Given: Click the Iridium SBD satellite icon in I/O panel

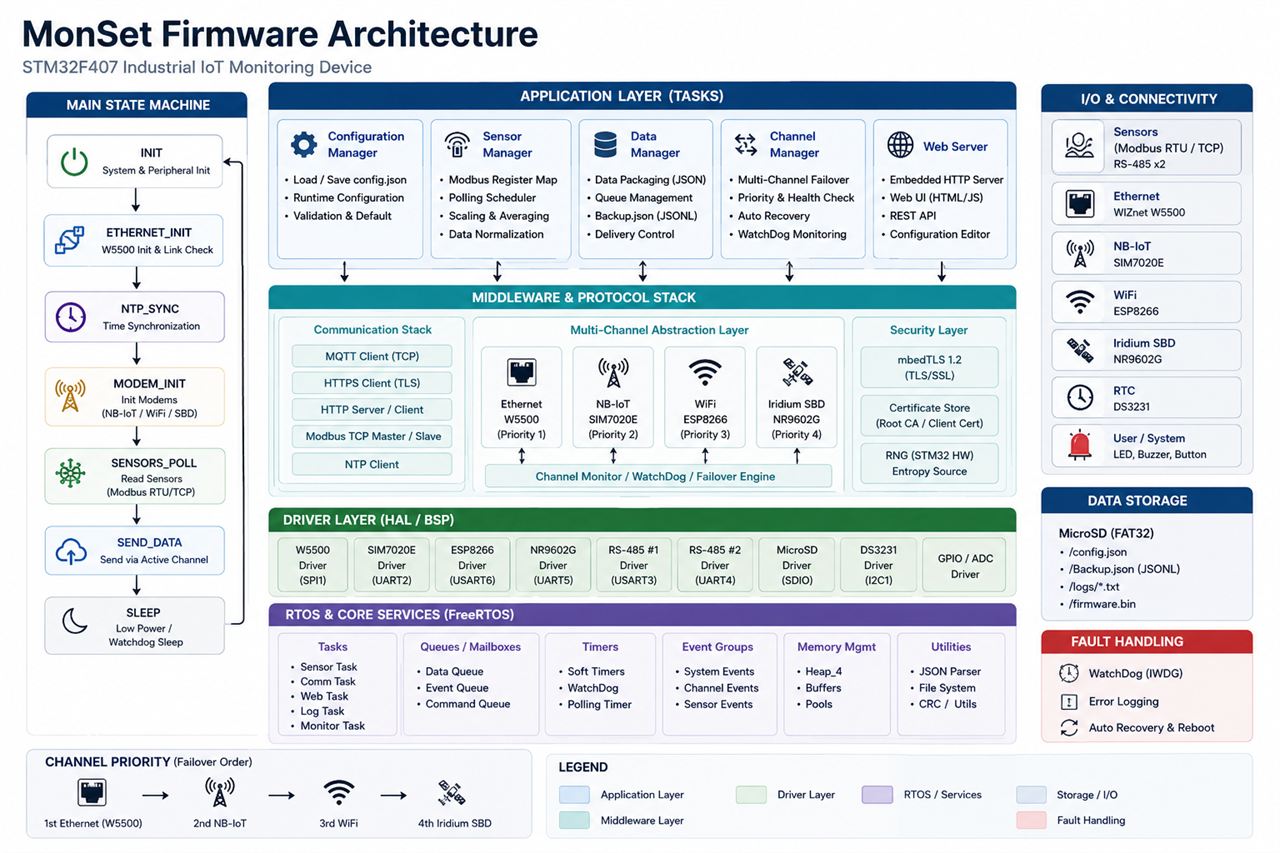Looking at the screenshot, I should [1080, 349].
